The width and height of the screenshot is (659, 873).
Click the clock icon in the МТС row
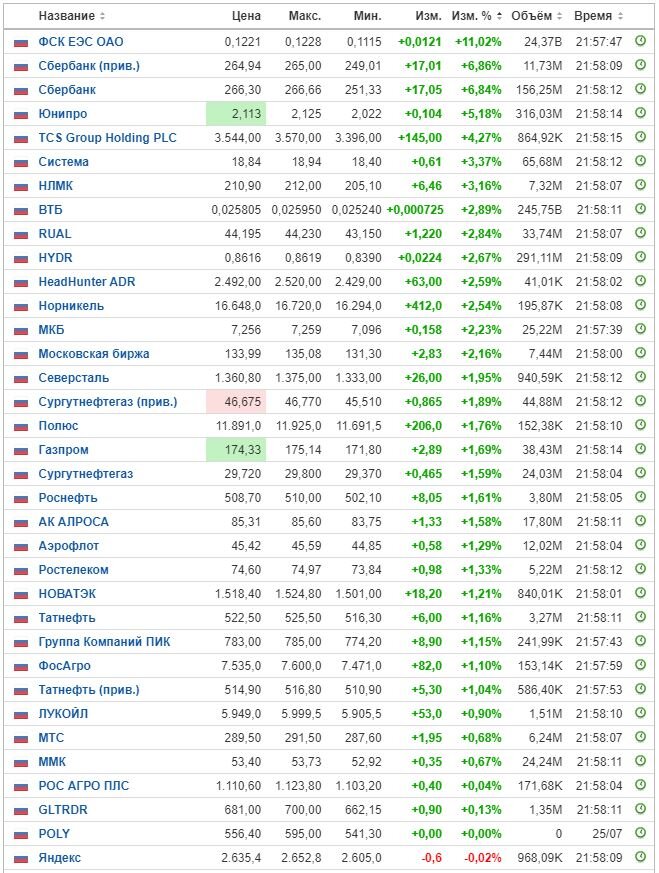(641, 736)
